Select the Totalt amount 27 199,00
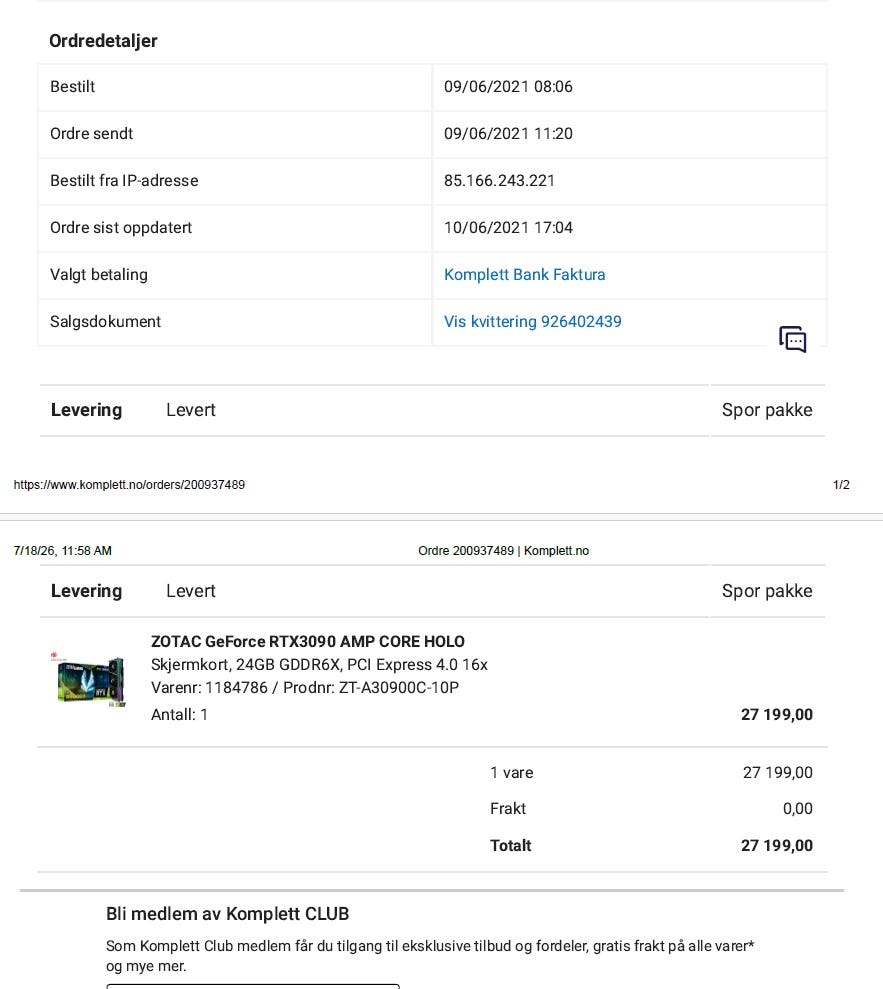The width and height of the screenshot is (883, 989). click(x=776, y=846)
